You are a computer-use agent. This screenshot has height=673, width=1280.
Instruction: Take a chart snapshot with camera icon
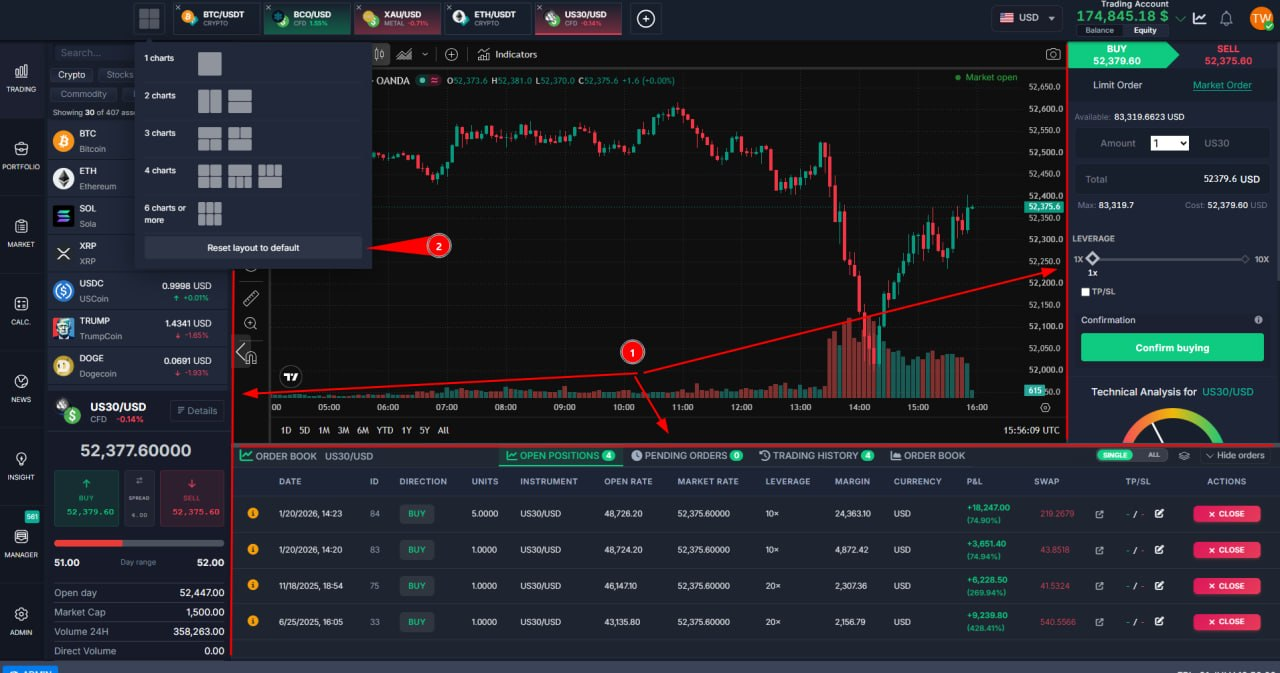point(1053,54)
